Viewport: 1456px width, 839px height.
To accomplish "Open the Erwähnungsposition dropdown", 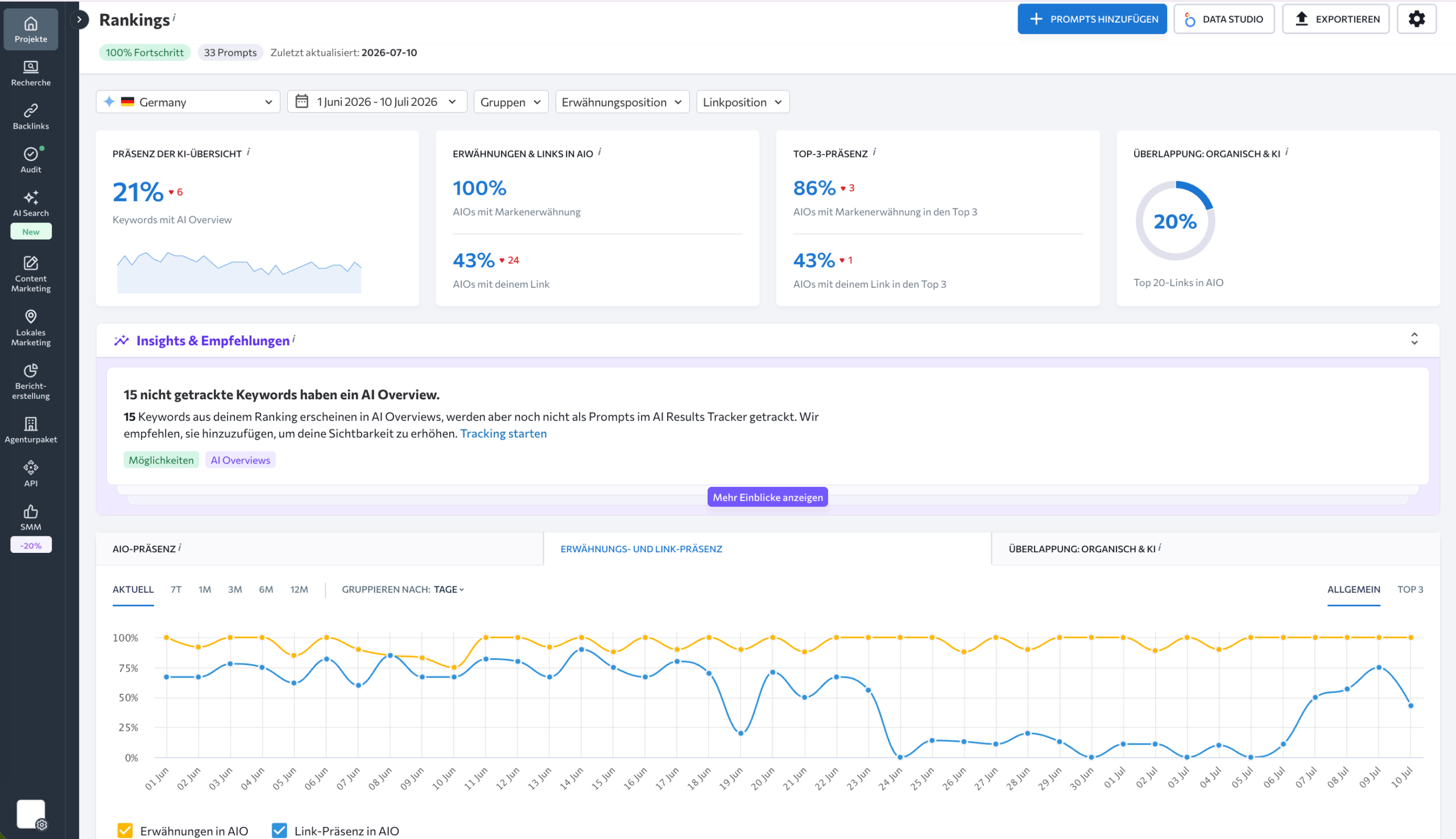I will tap(622, 102).
